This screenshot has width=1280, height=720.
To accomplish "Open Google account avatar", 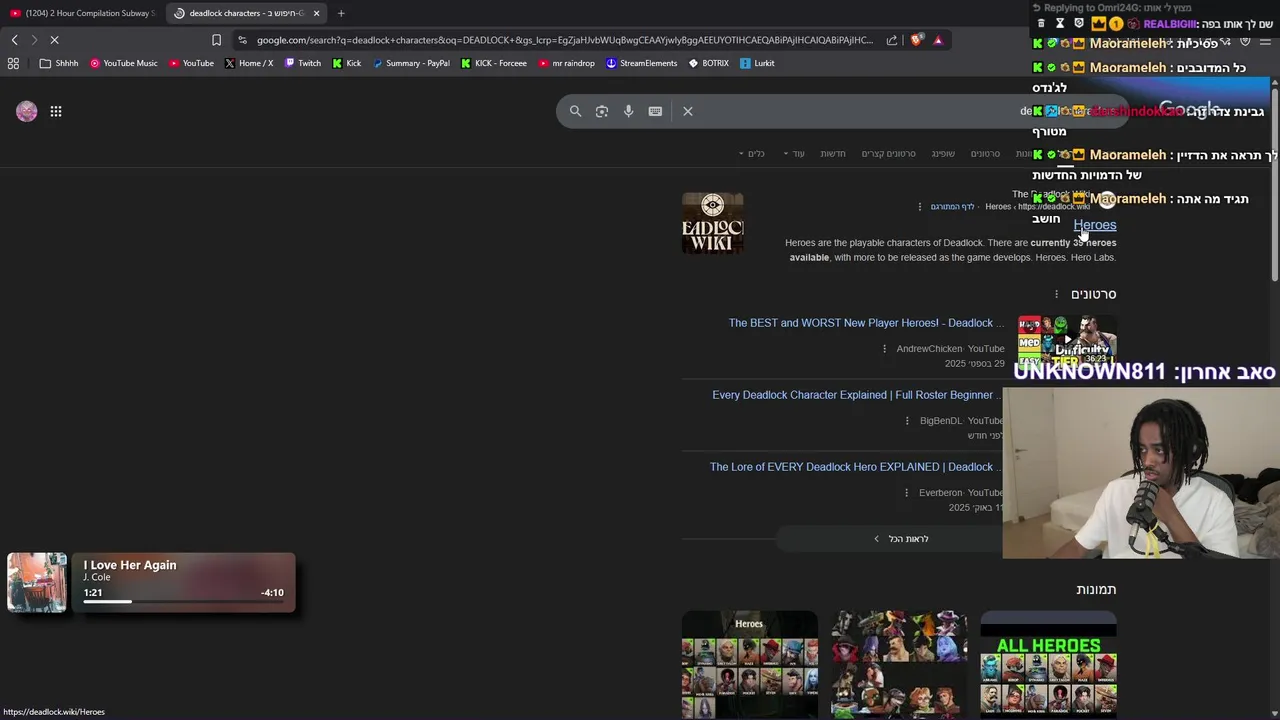I will pyautogui.click(x=27, y=111).
